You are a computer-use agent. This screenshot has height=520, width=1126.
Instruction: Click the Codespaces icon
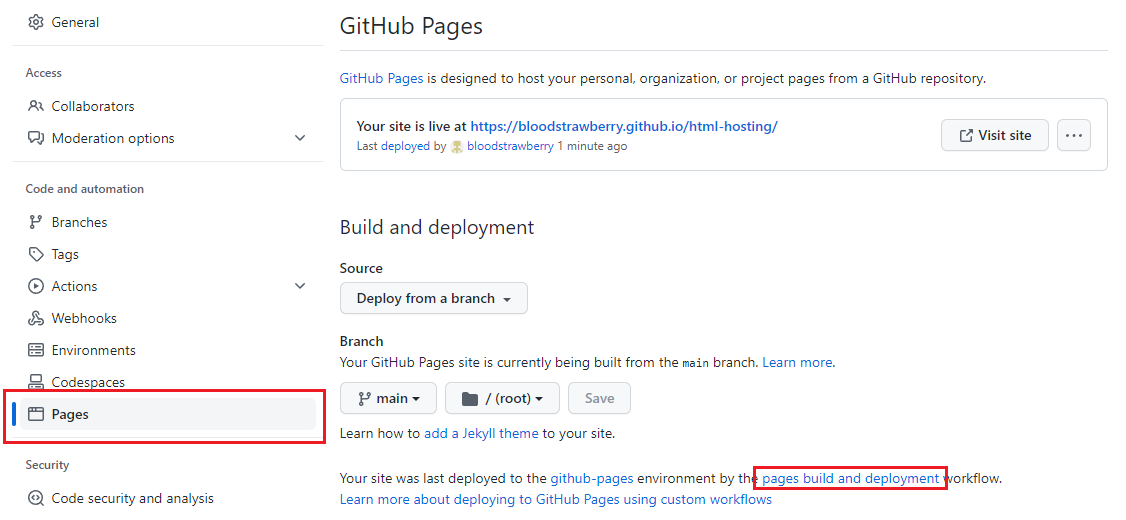coord(35,381)
